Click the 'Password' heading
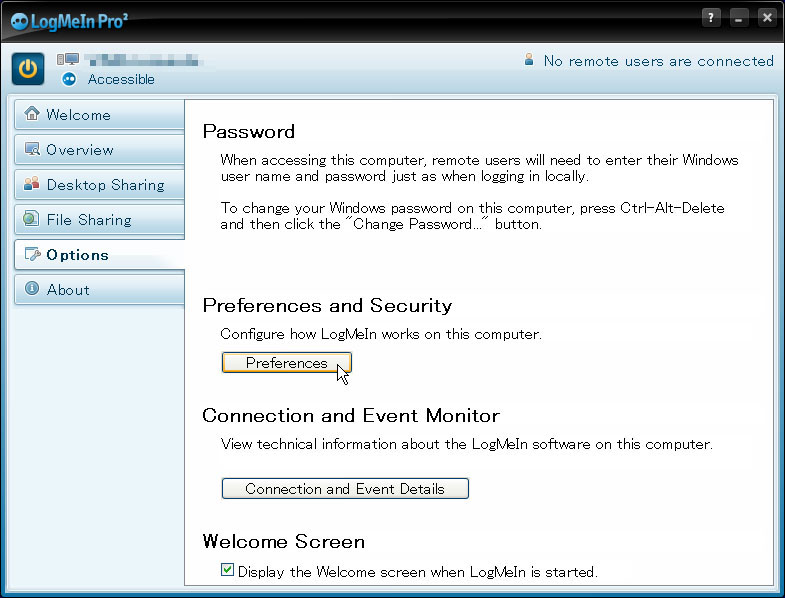 (249, 132)
